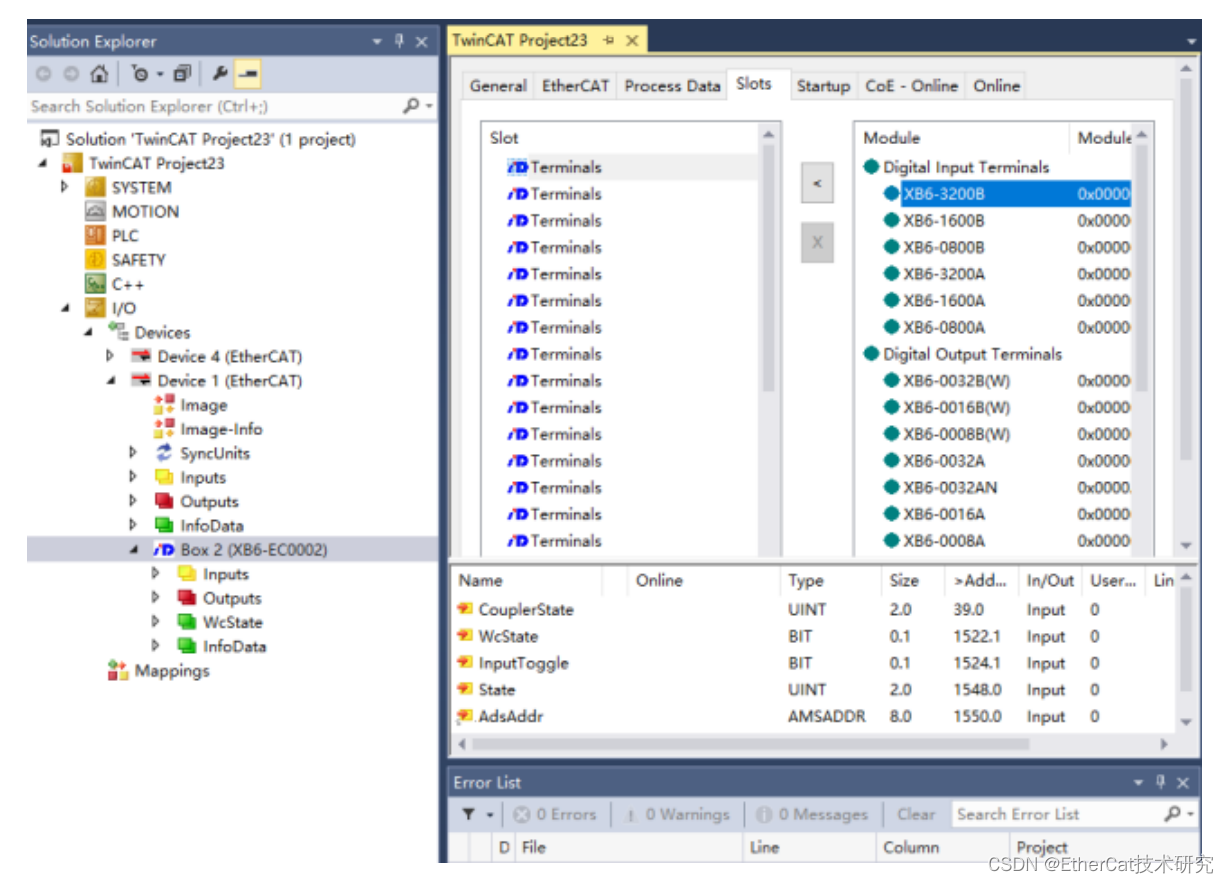
Task: Select the SAFETY node icon
Action: pos(95,259)
